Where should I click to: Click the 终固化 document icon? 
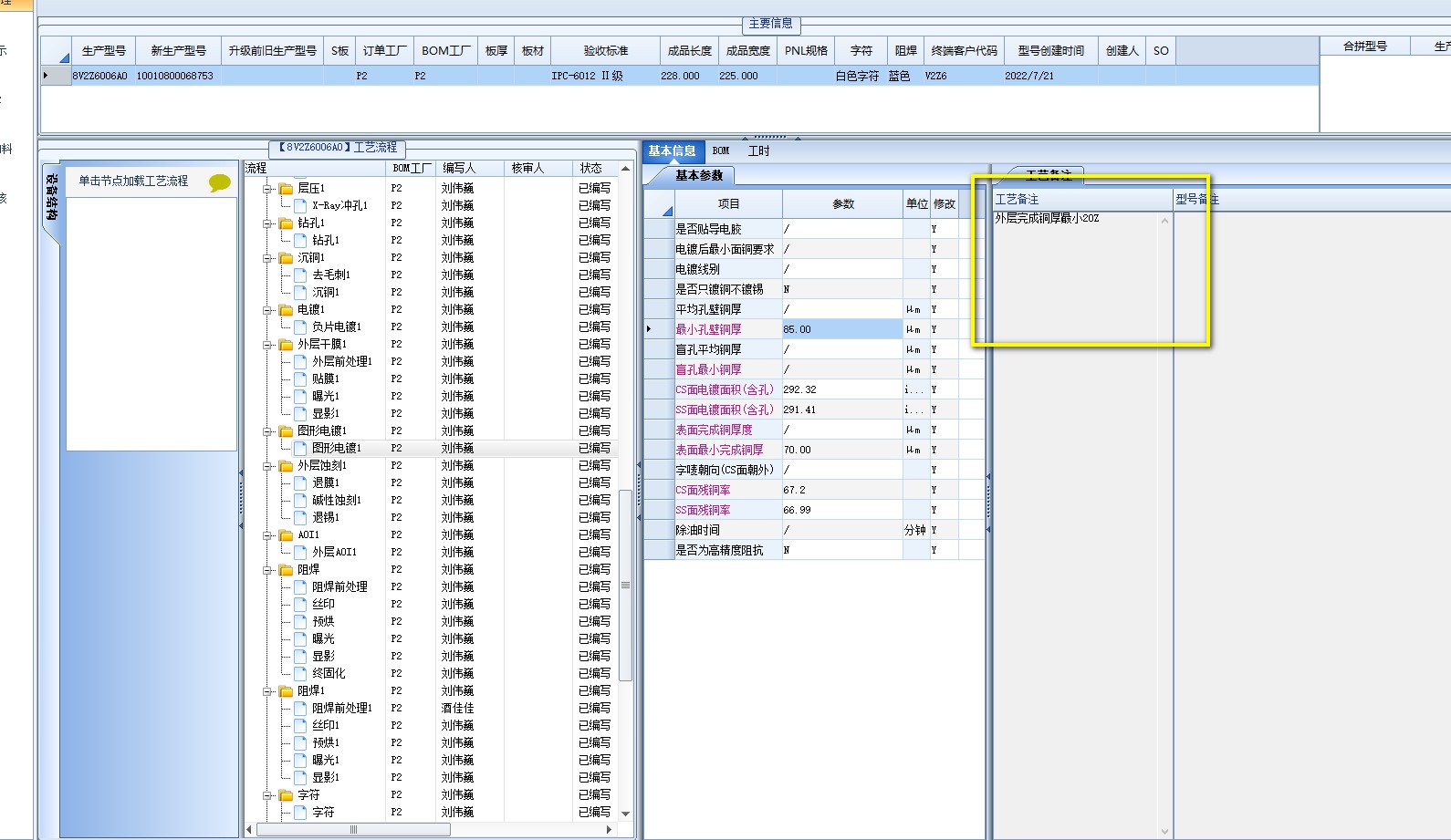coord(300,674)
